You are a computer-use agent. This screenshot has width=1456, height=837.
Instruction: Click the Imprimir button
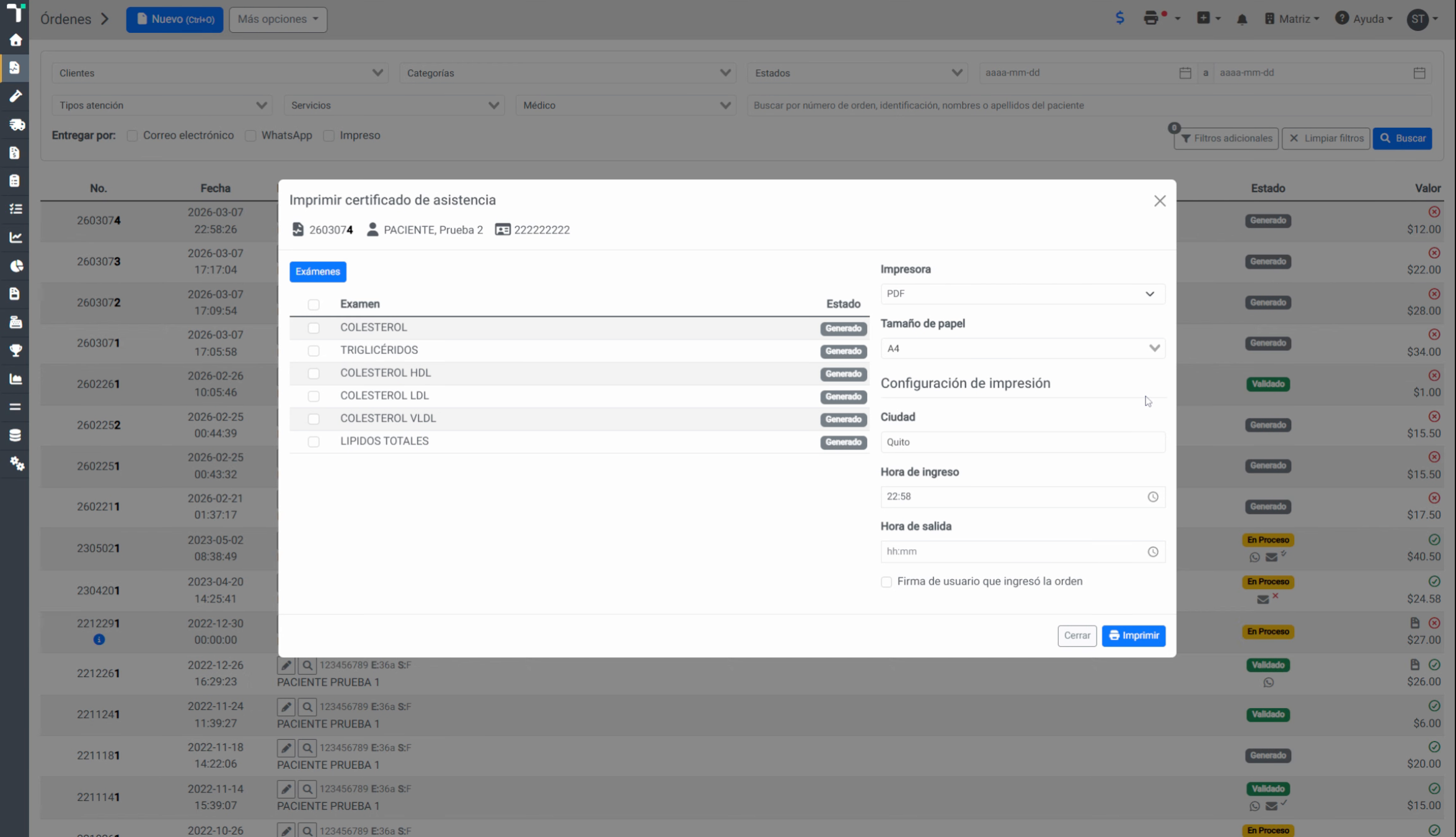point(1133,635)
